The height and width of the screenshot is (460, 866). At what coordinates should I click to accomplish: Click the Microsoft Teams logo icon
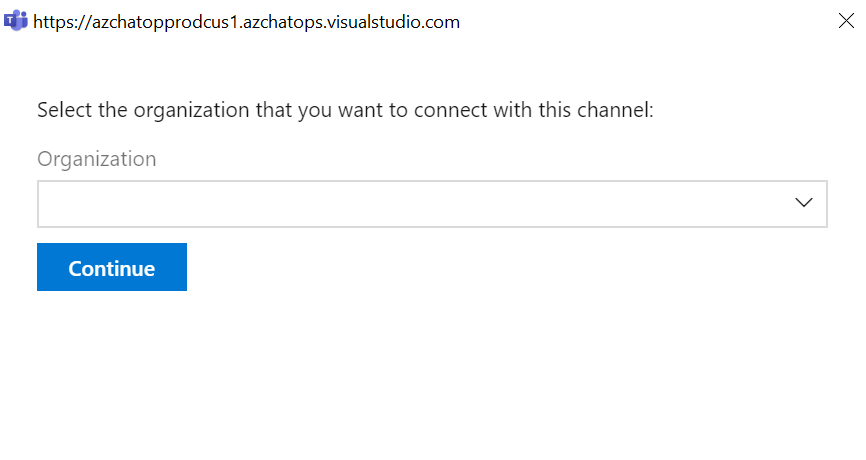click(16, 21)
